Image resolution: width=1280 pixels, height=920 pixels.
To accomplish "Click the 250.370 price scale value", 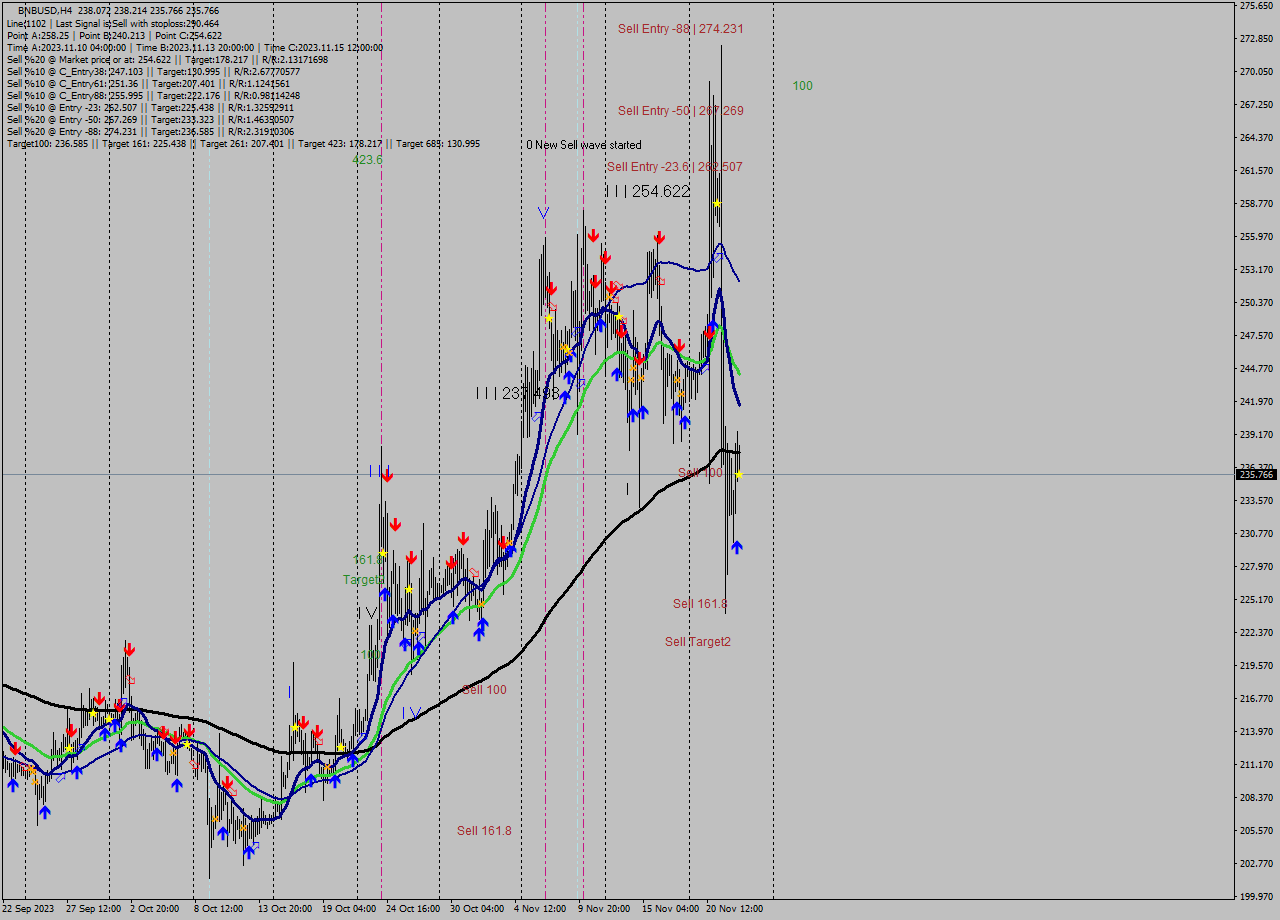I will coord(1256,303).
